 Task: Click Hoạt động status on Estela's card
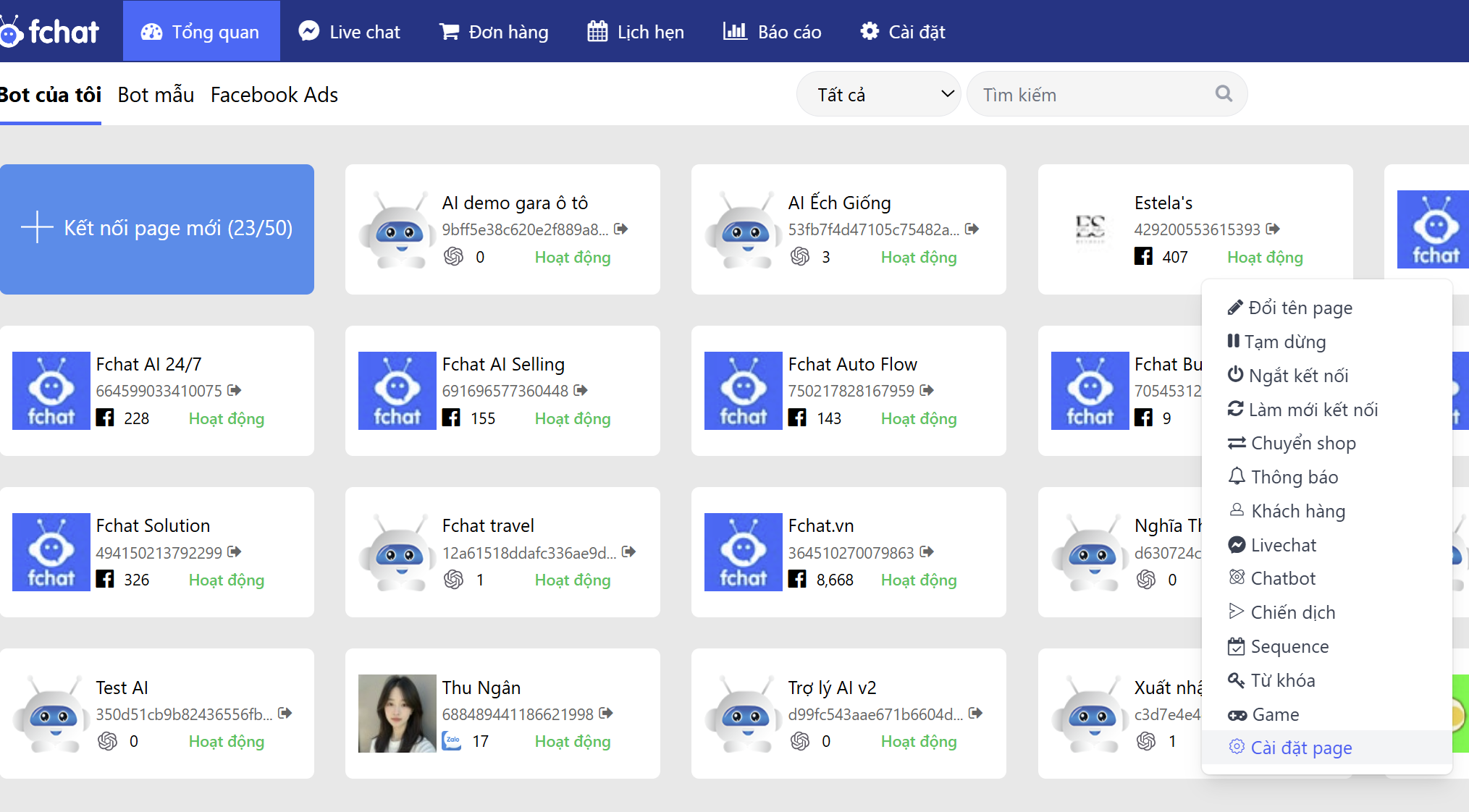point(1265,257)
